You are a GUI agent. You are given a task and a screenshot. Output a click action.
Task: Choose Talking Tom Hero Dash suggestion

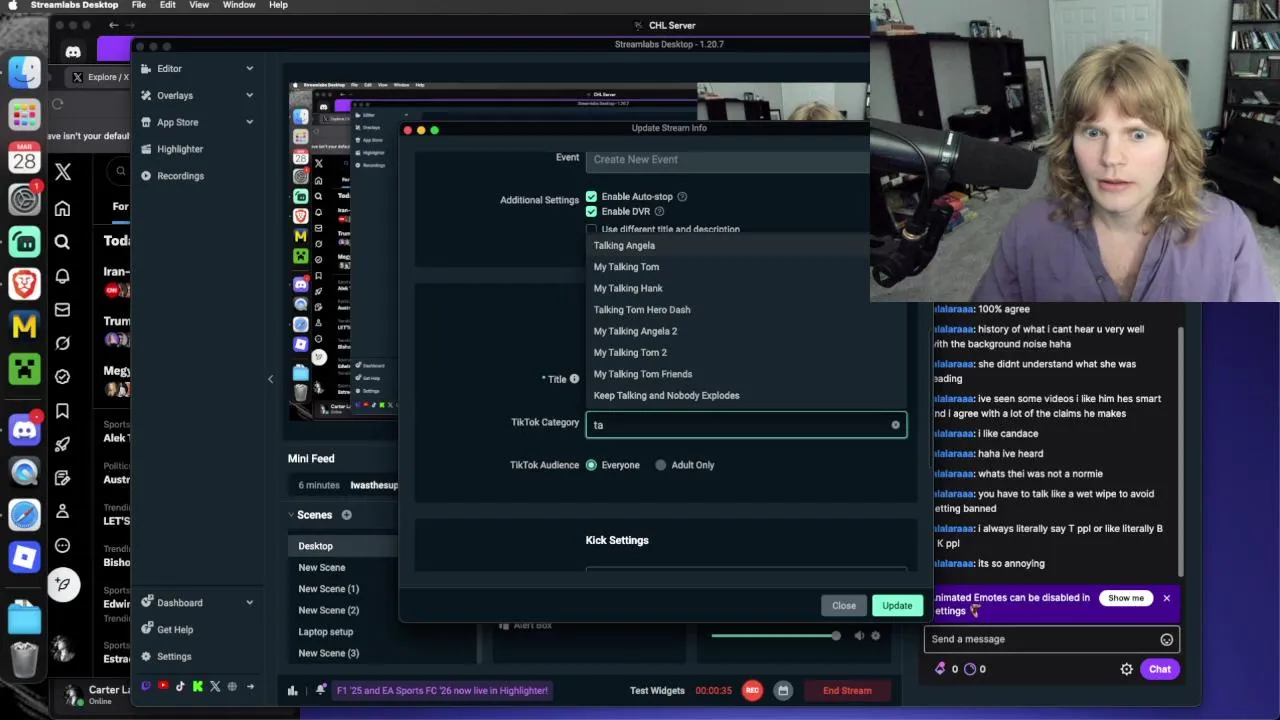(x=746, y=310)
